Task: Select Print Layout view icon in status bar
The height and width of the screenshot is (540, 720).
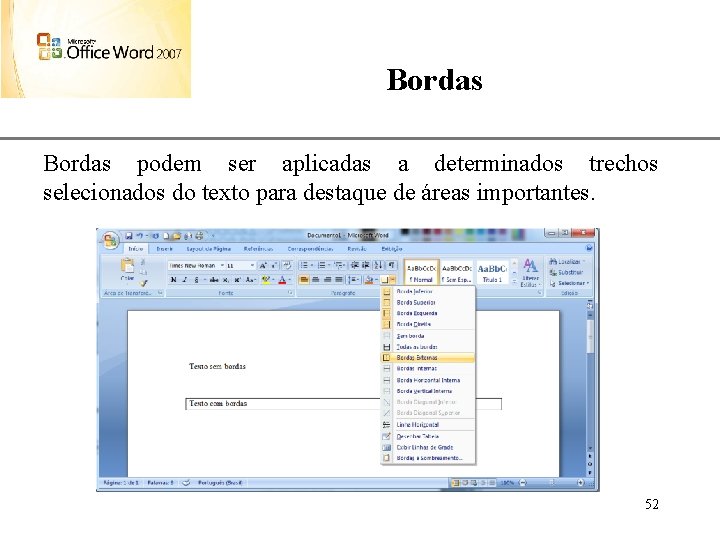Action: (x=456, y=483)
